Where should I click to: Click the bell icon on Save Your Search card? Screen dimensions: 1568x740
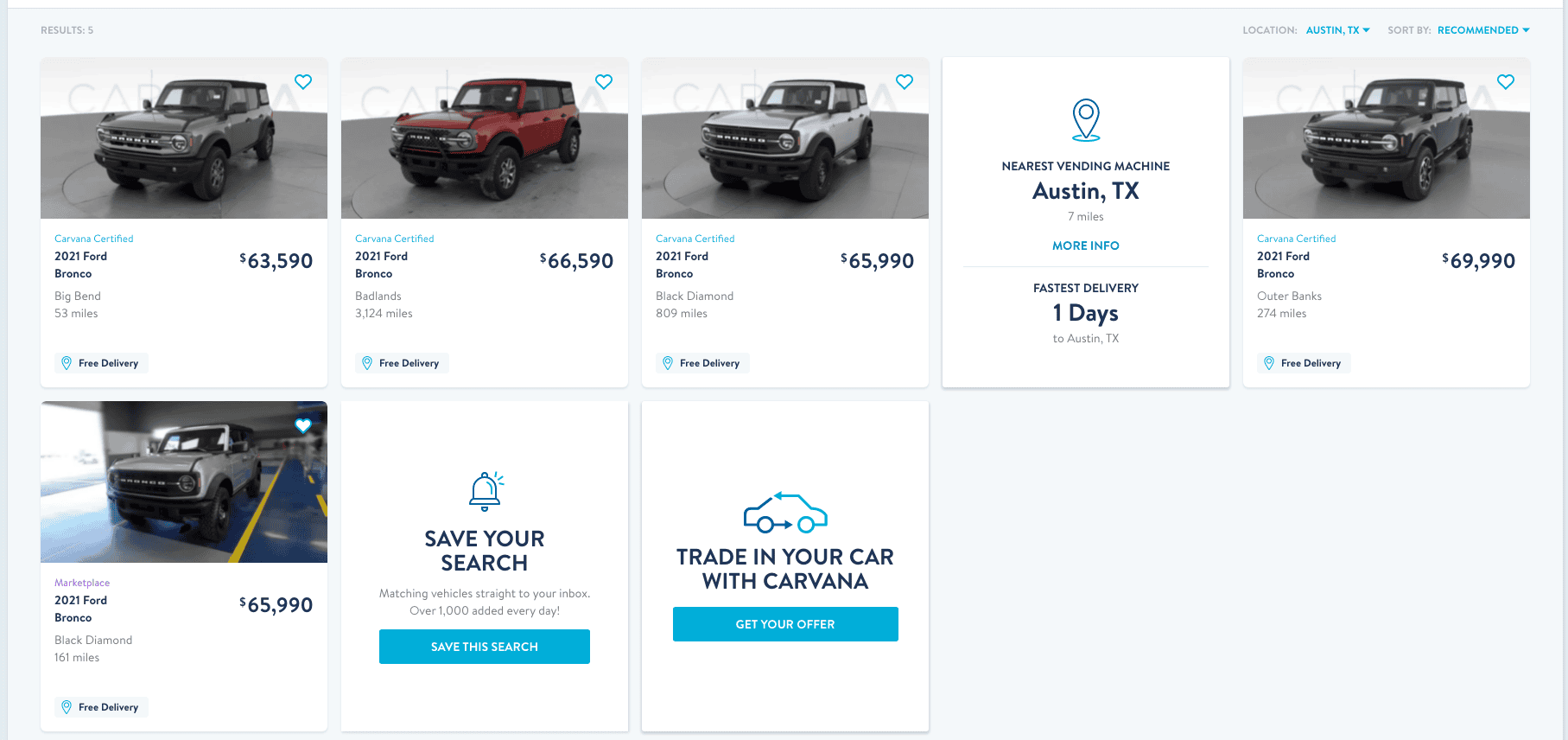pos(485,491)
